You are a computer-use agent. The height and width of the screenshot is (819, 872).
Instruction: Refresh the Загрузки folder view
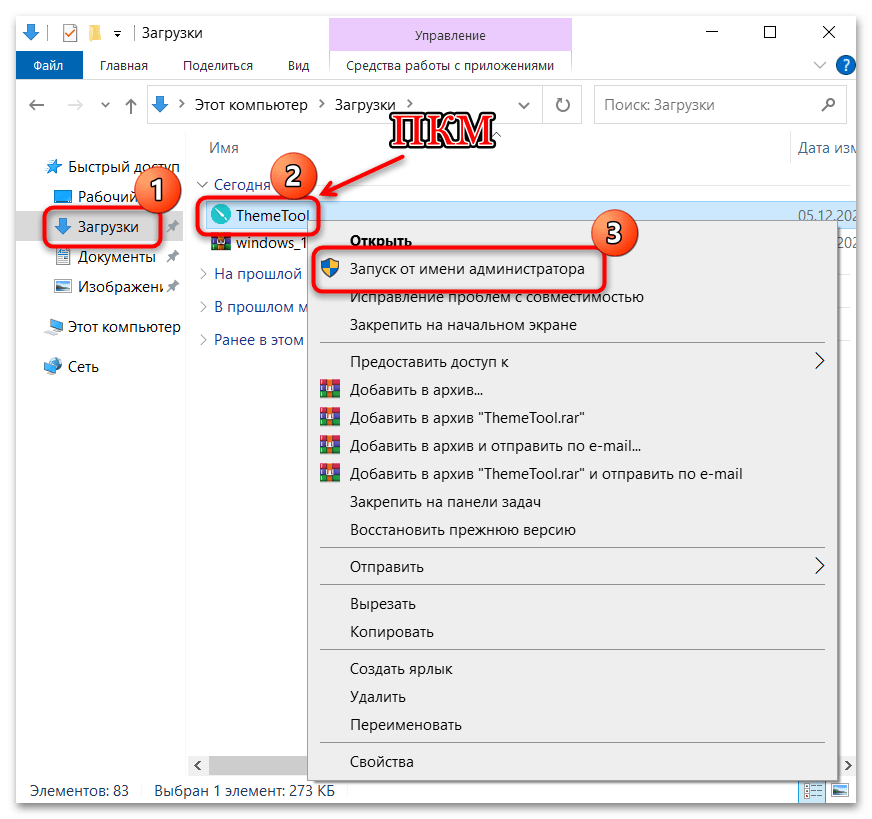pyautogui.click(x=561, y=104)
